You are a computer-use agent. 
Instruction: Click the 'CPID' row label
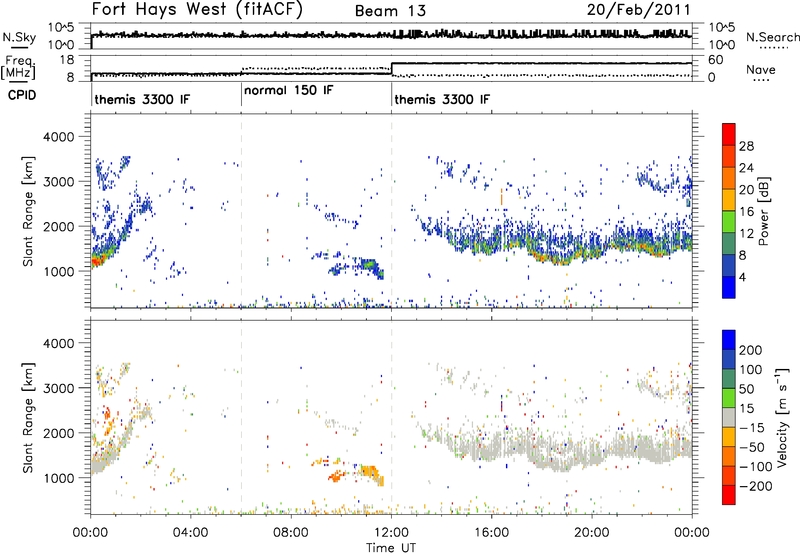(22, 95)
